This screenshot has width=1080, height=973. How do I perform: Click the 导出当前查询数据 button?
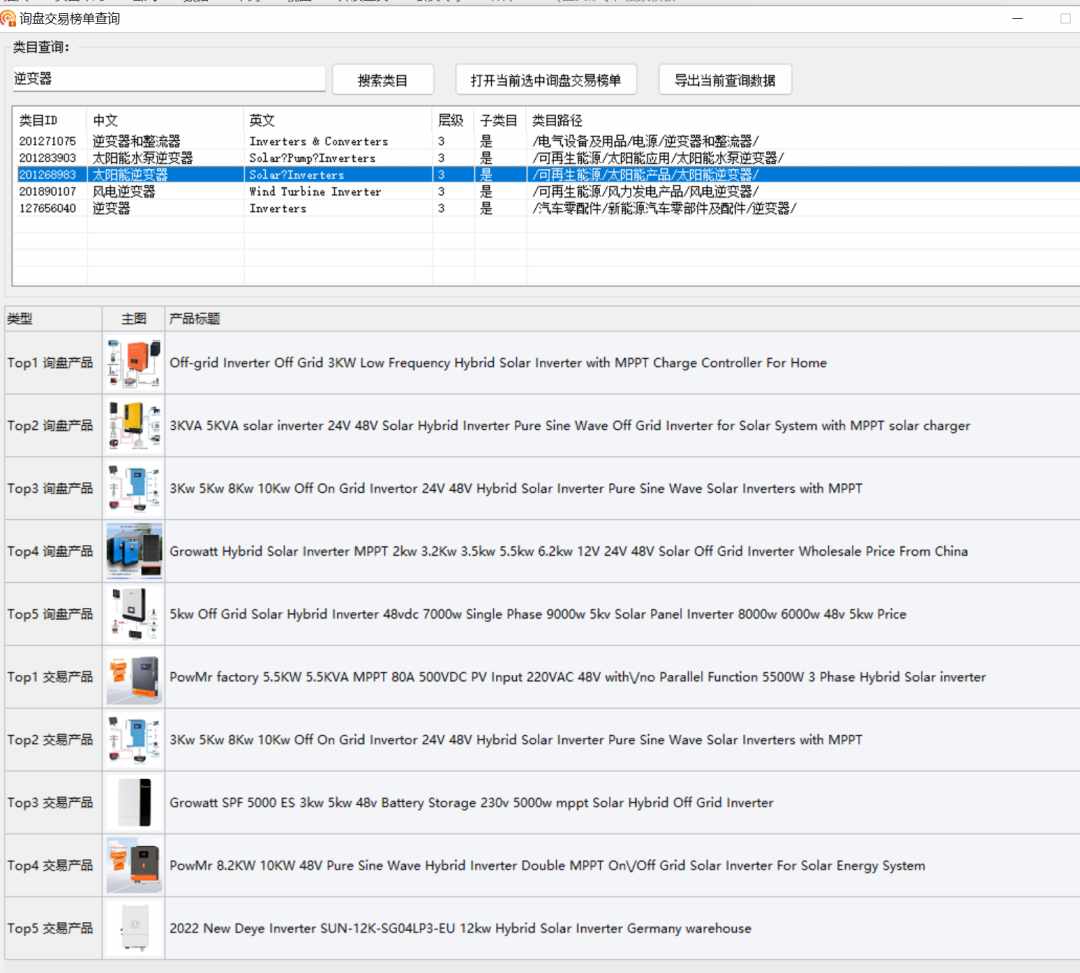click(x=725, y=80)
